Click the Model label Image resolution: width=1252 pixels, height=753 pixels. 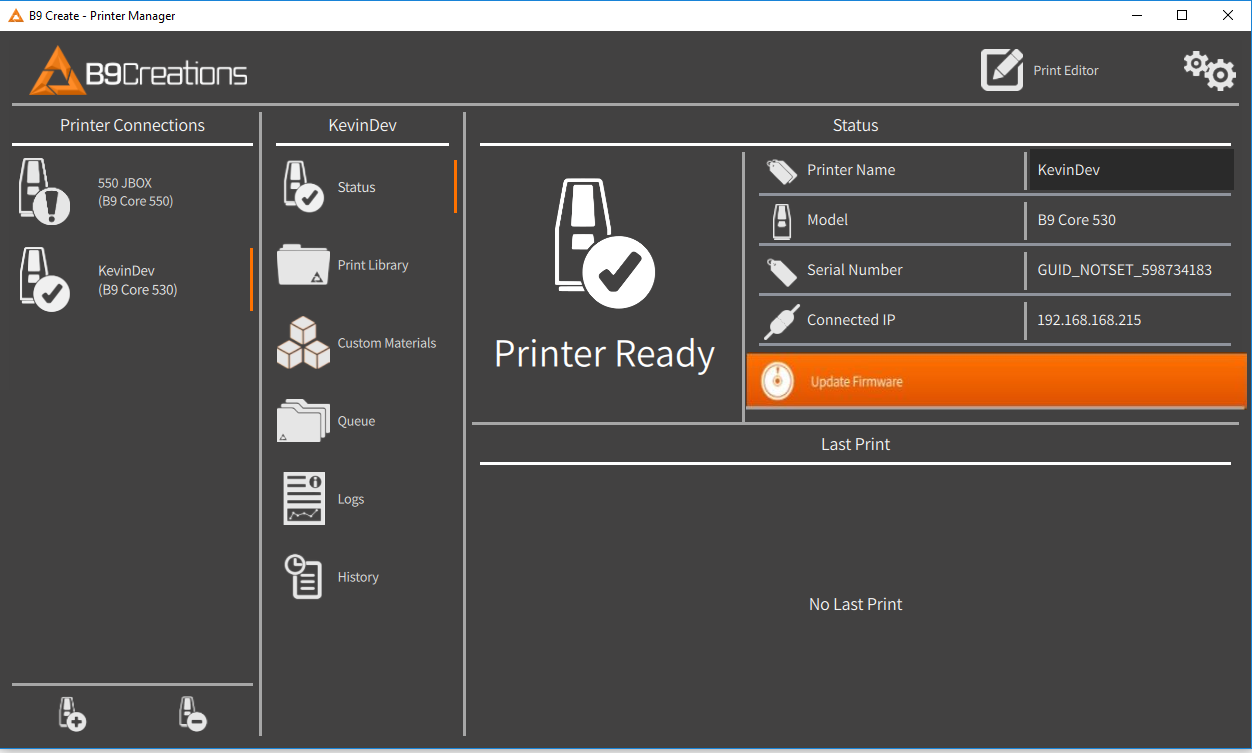828,220
